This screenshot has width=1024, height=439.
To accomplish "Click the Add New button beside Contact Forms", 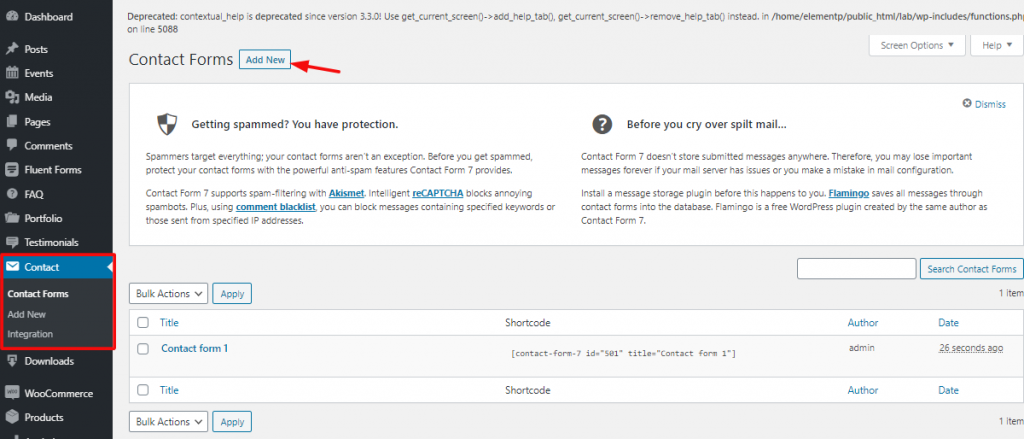I will pos(264,59).
